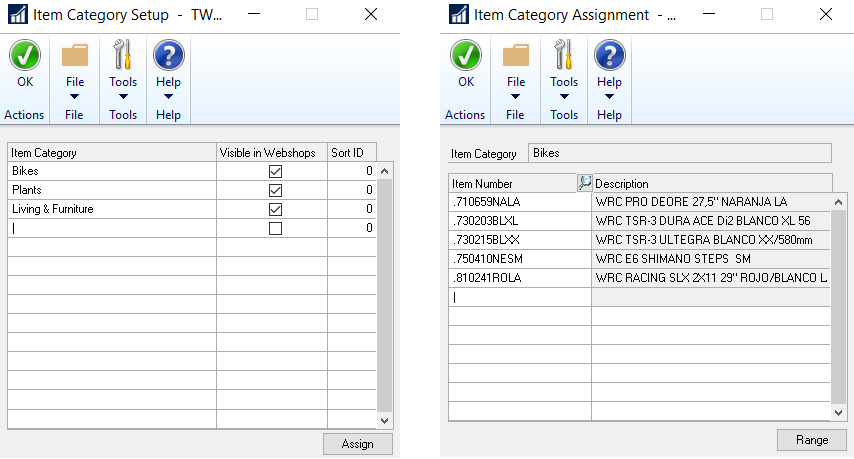854x459 pixels.
Task: Click the empty Item Category entry row
Action: 112,228
